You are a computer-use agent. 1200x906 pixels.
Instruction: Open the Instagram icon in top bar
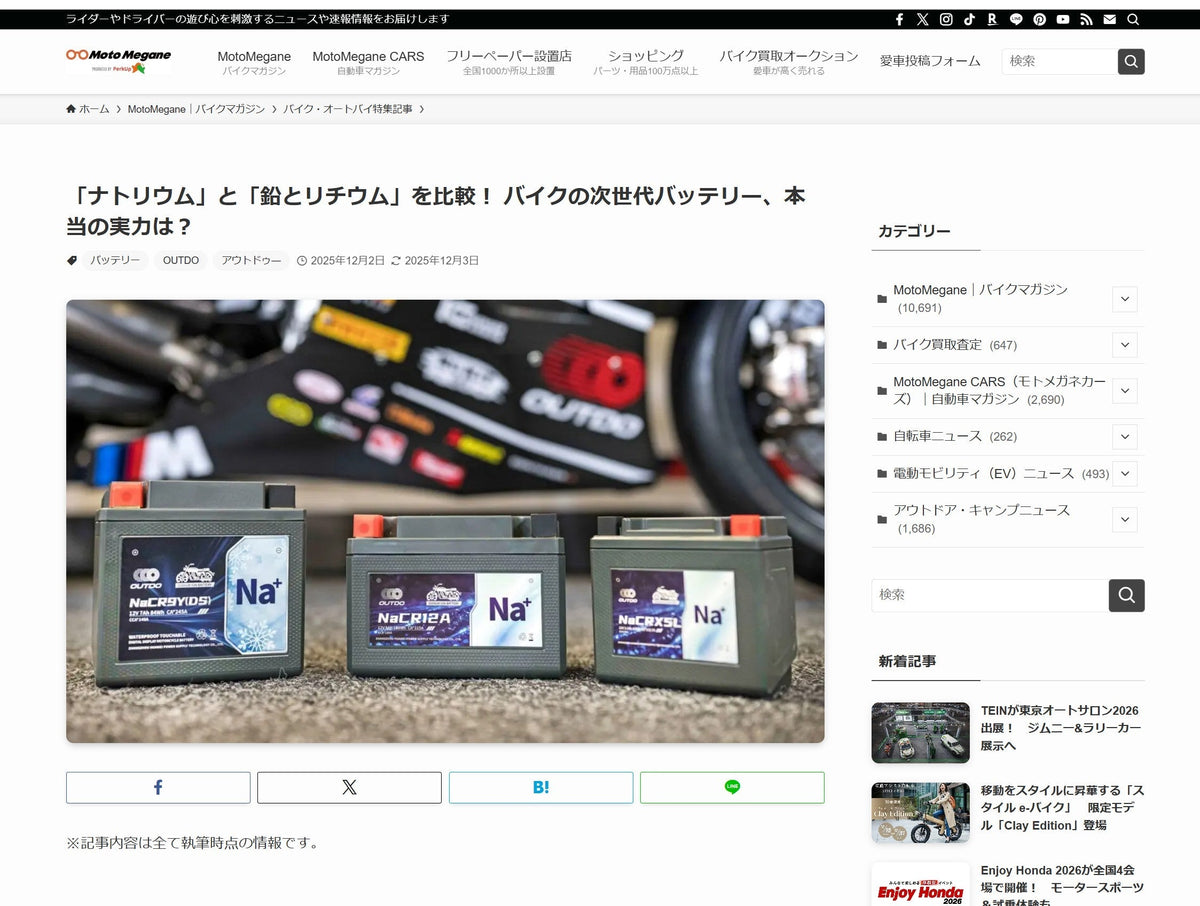[946, 19]
